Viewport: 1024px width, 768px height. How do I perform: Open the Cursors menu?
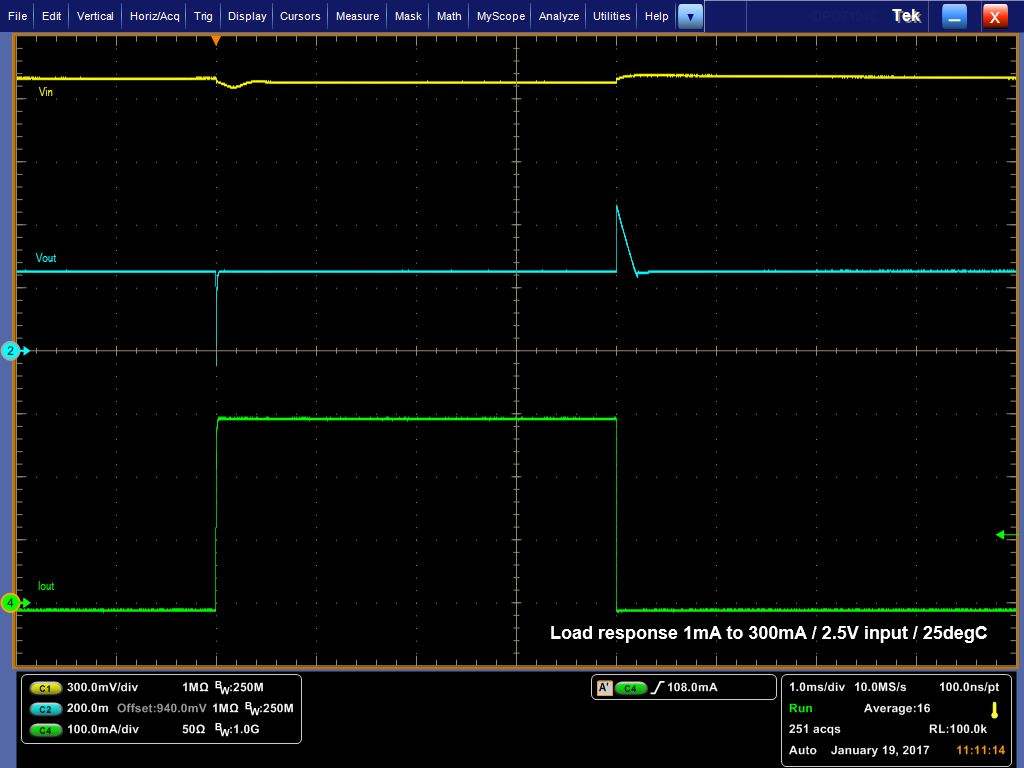click(x=300, y=16)
